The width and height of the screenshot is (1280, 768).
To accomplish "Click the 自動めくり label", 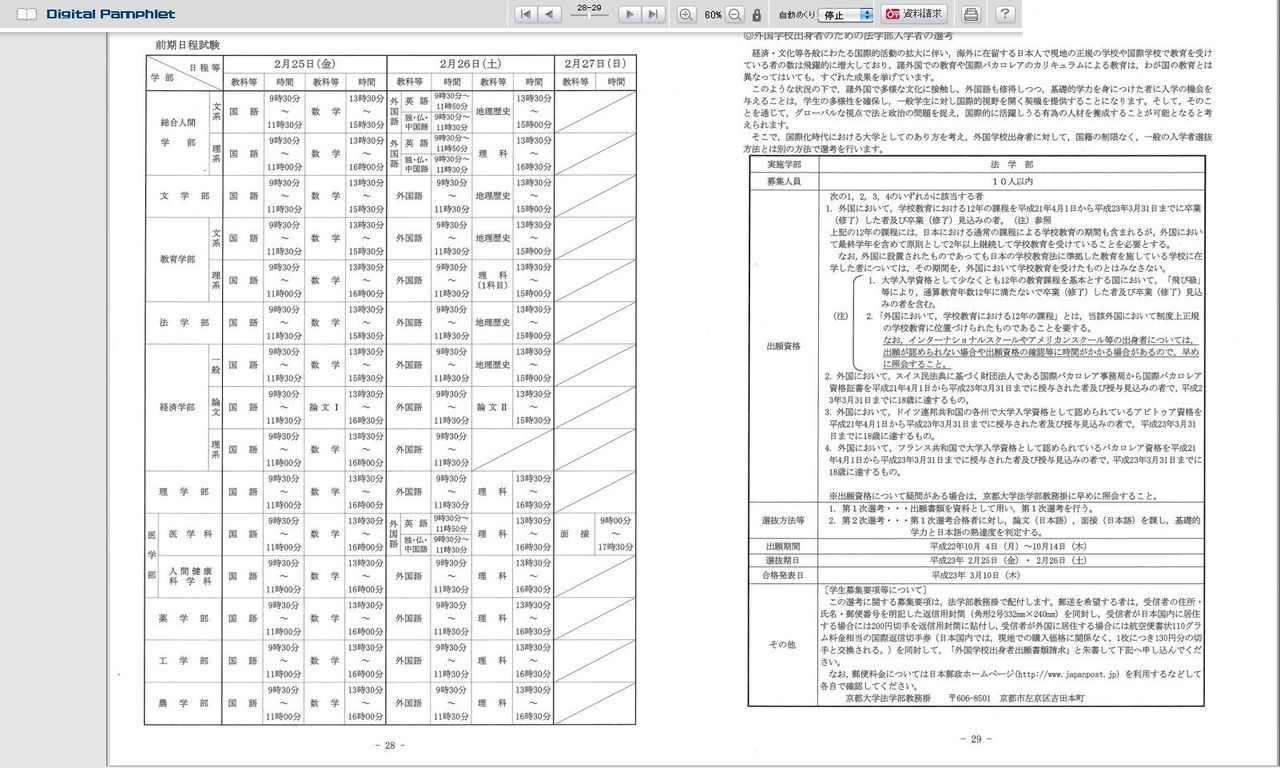I will point(795,15).
